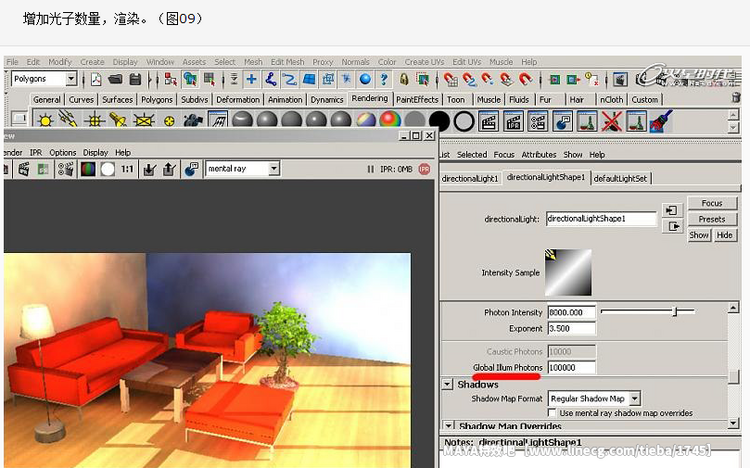Viewport: 750px width, 468px height.
Task: Click the Open Scene folder icon
Action: 115,79
